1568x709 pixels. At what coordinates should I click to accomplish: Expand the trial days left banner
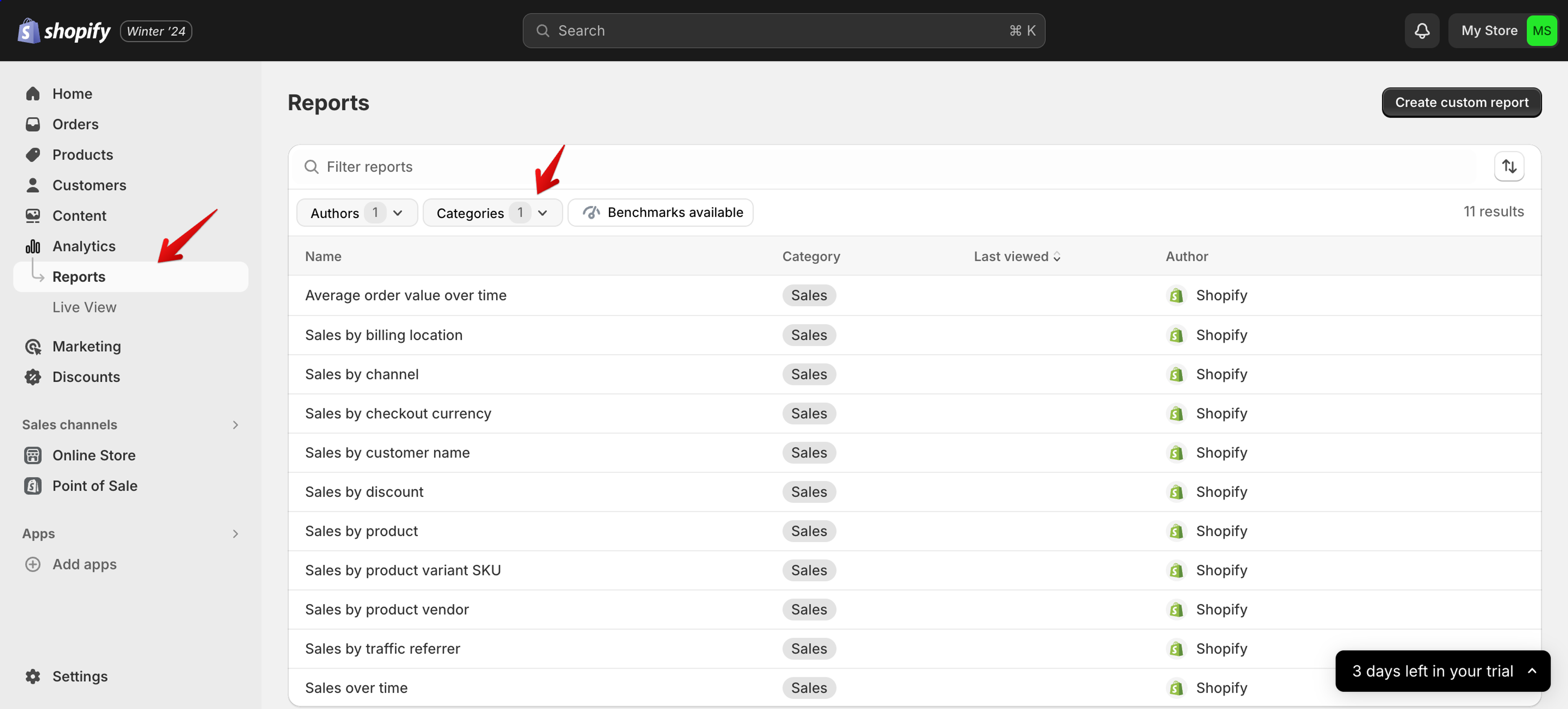[x=1442, y=671]
